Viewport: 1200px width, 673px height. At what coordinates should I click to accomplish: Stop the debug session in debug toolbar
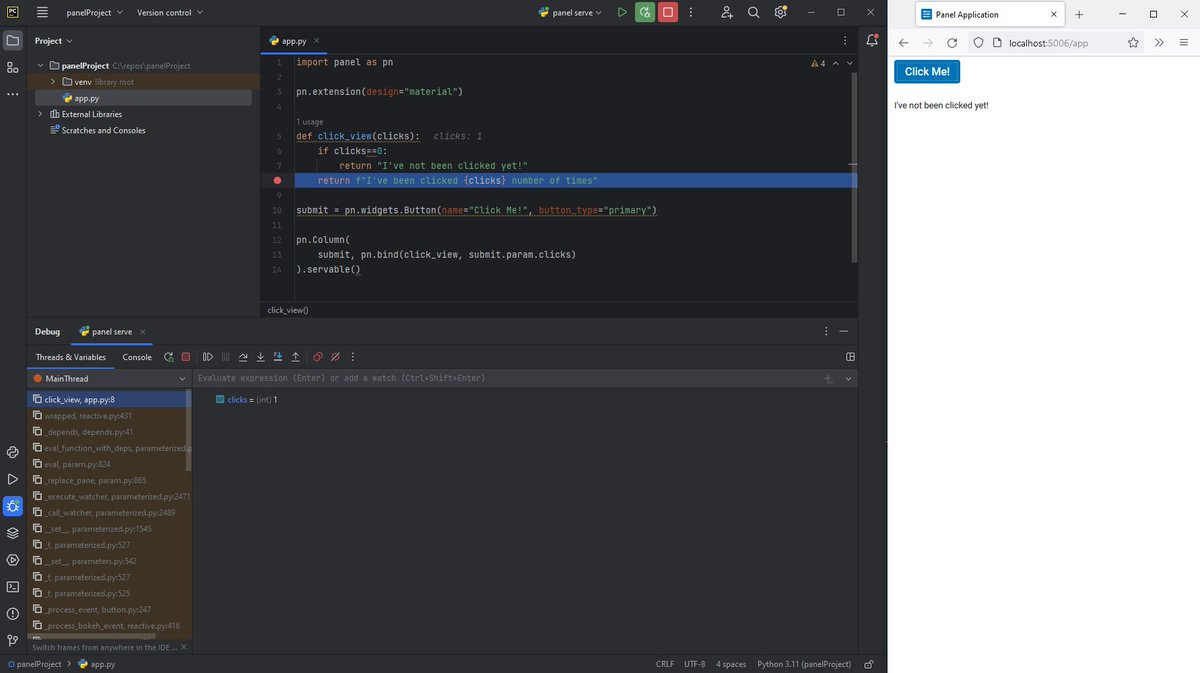(186, 357)
